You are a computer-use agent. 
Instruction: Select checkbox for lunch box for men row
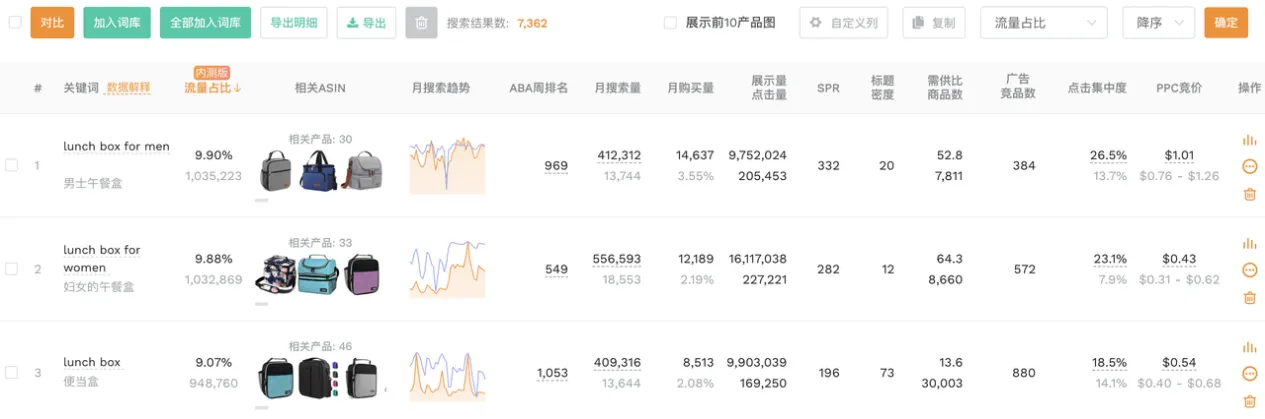click(12, 165)
